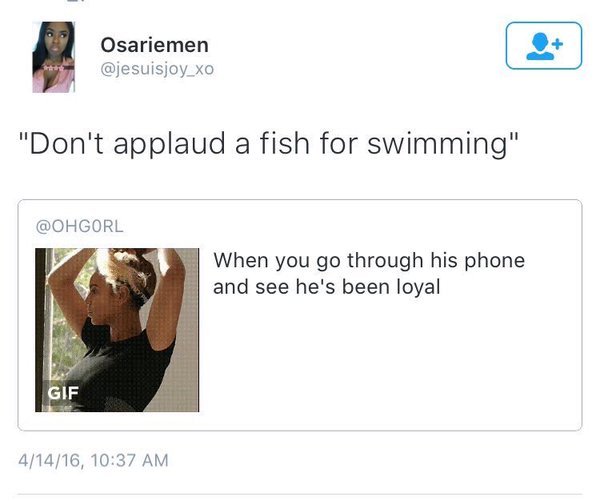Tap "and see he's been loyal" line
This screenshot has height=501, width=600.
click(x=327, y=287)
